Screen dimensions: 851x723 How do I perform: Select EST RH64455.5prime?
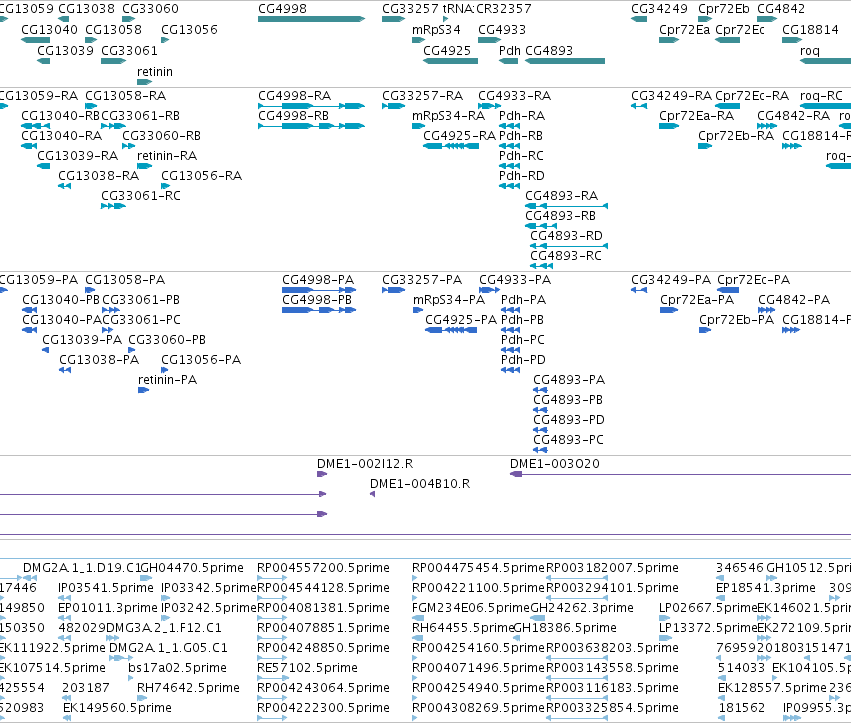coord(463,628)
